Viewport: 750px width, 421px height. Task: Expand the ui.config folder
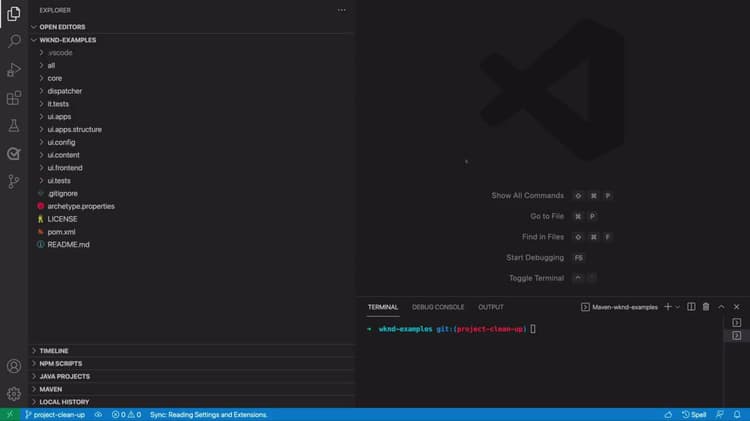(191, 142)
